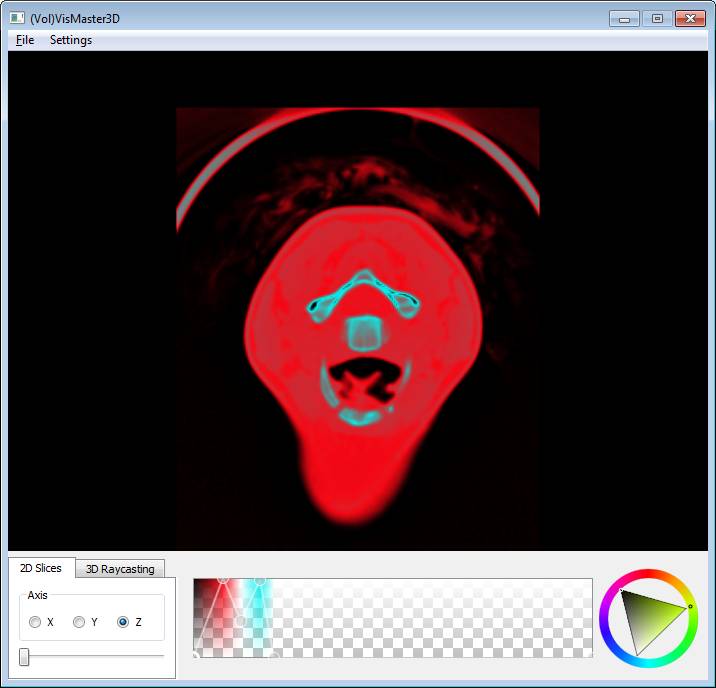Viewport: 716px width, 688px height.
Task: Close the VisMaster3D window
Action: 690,18
